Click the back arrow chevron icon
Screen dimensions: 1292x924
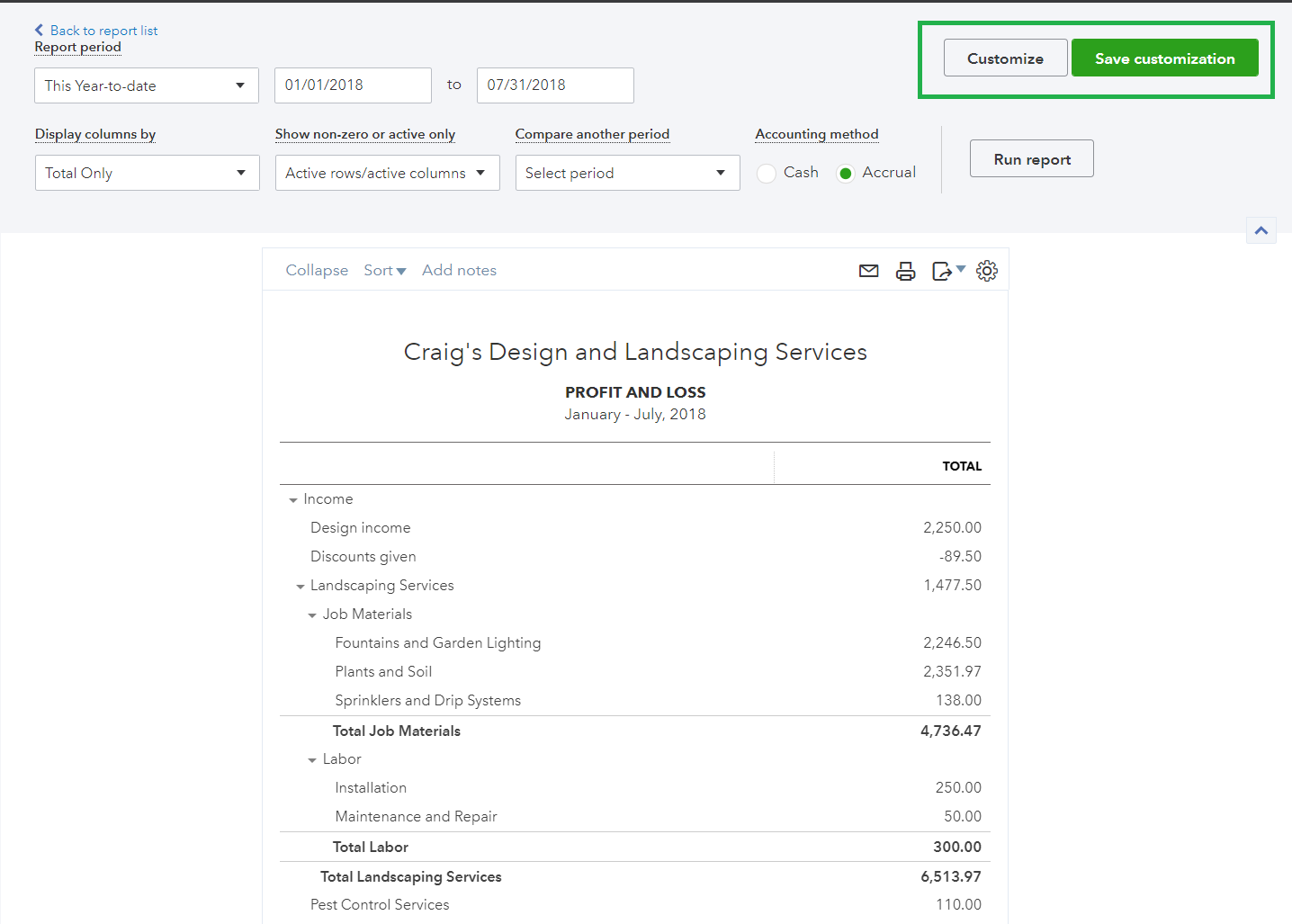pyautogui.click(x=39, y=30)
